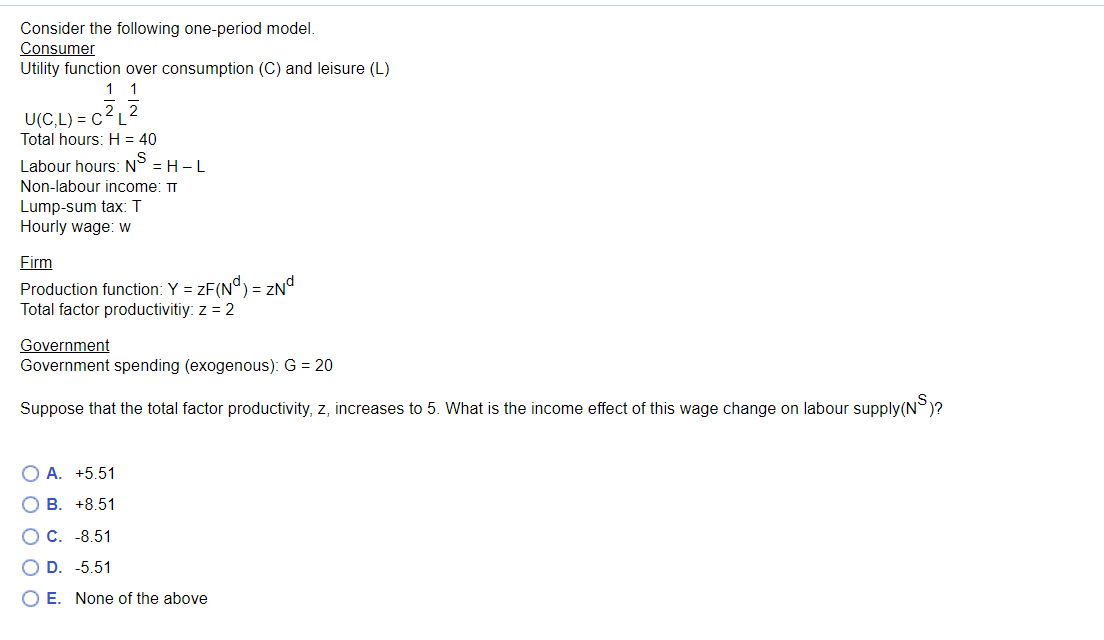The width and height of the screenshot is (1104, 640).
Task: Click the underlined Consumer heading
Action: [x=57, y=48]
